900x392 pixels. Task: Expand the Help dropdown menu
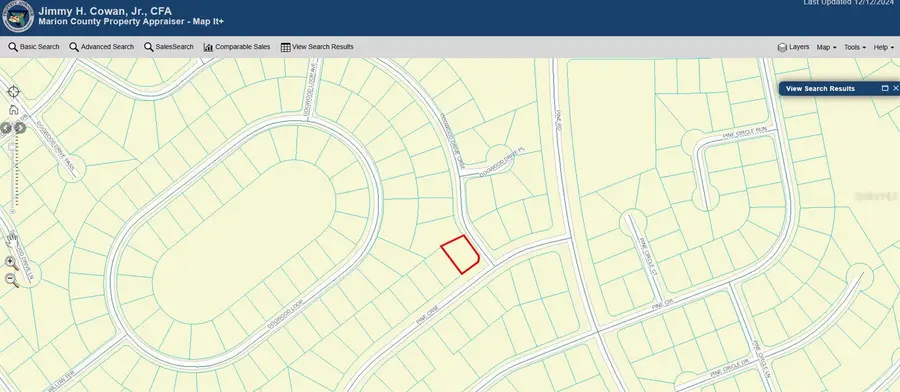pos(883,48)
